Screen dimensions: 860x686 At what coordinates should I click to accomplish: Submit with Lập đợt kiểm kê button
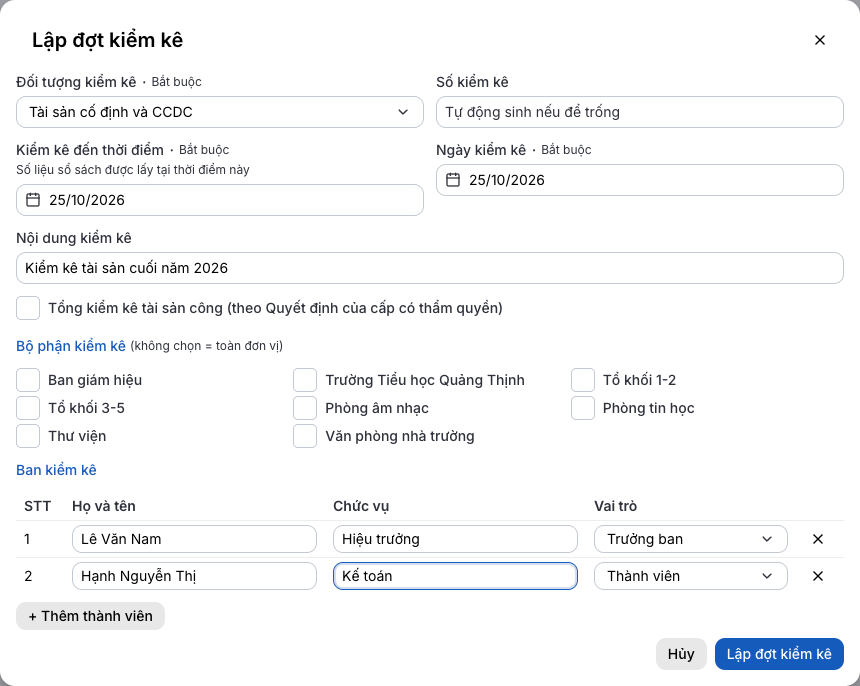pos(779,654)
